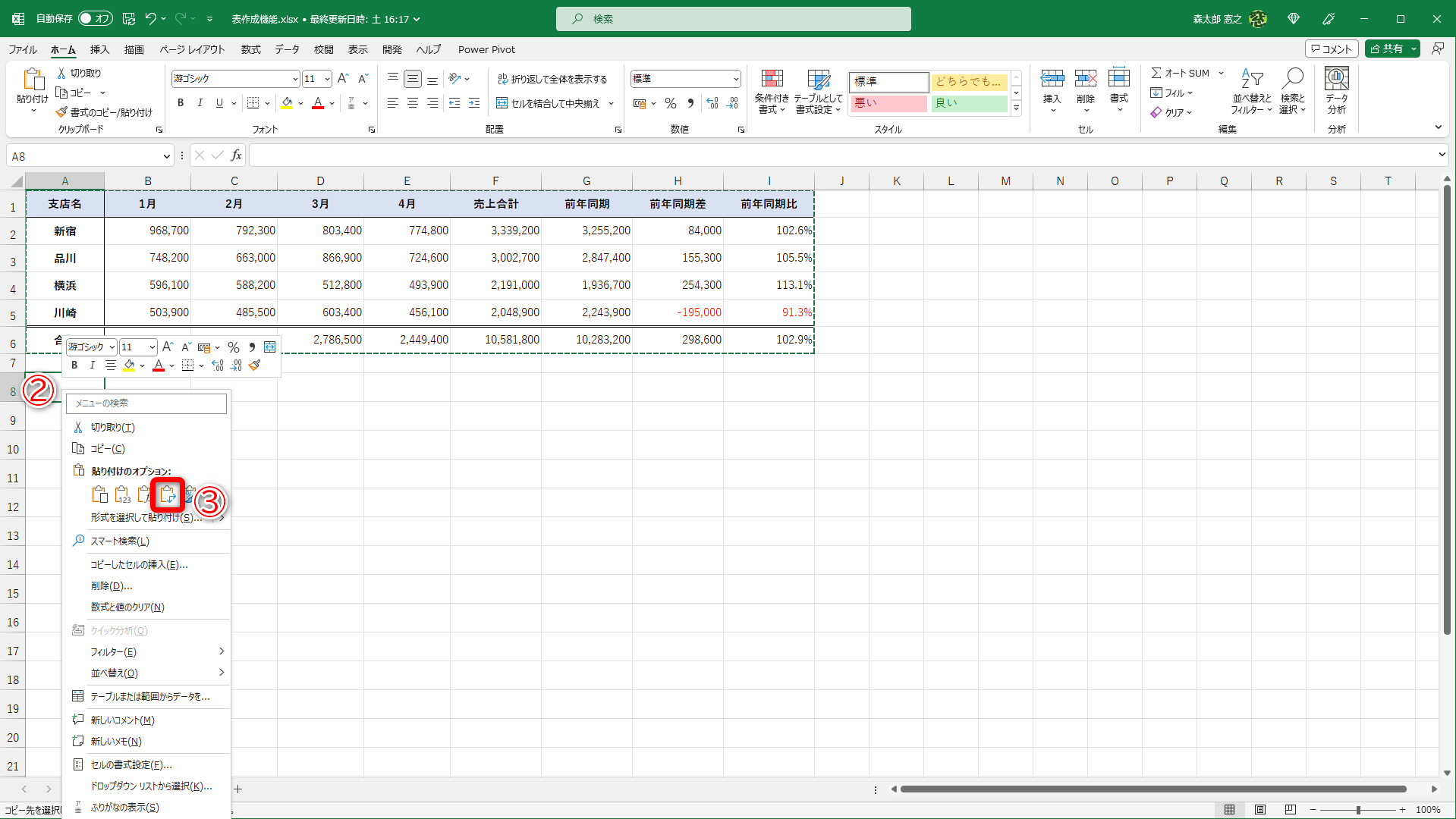Expand the Name Box dropdown arrow
1456x819 pixels.
point(167,156)
